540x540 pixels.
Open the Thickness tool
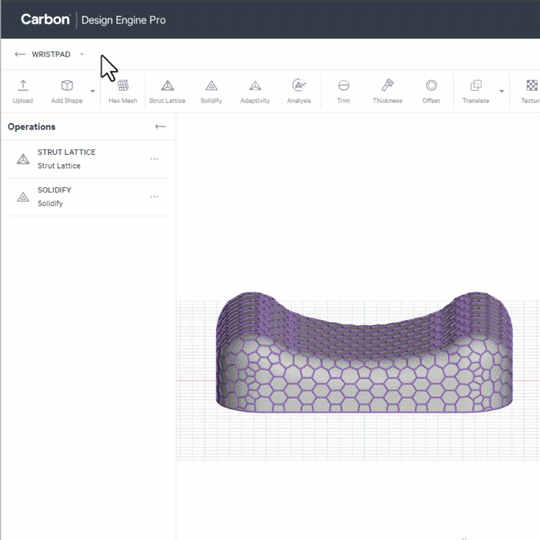coord(387,91)
